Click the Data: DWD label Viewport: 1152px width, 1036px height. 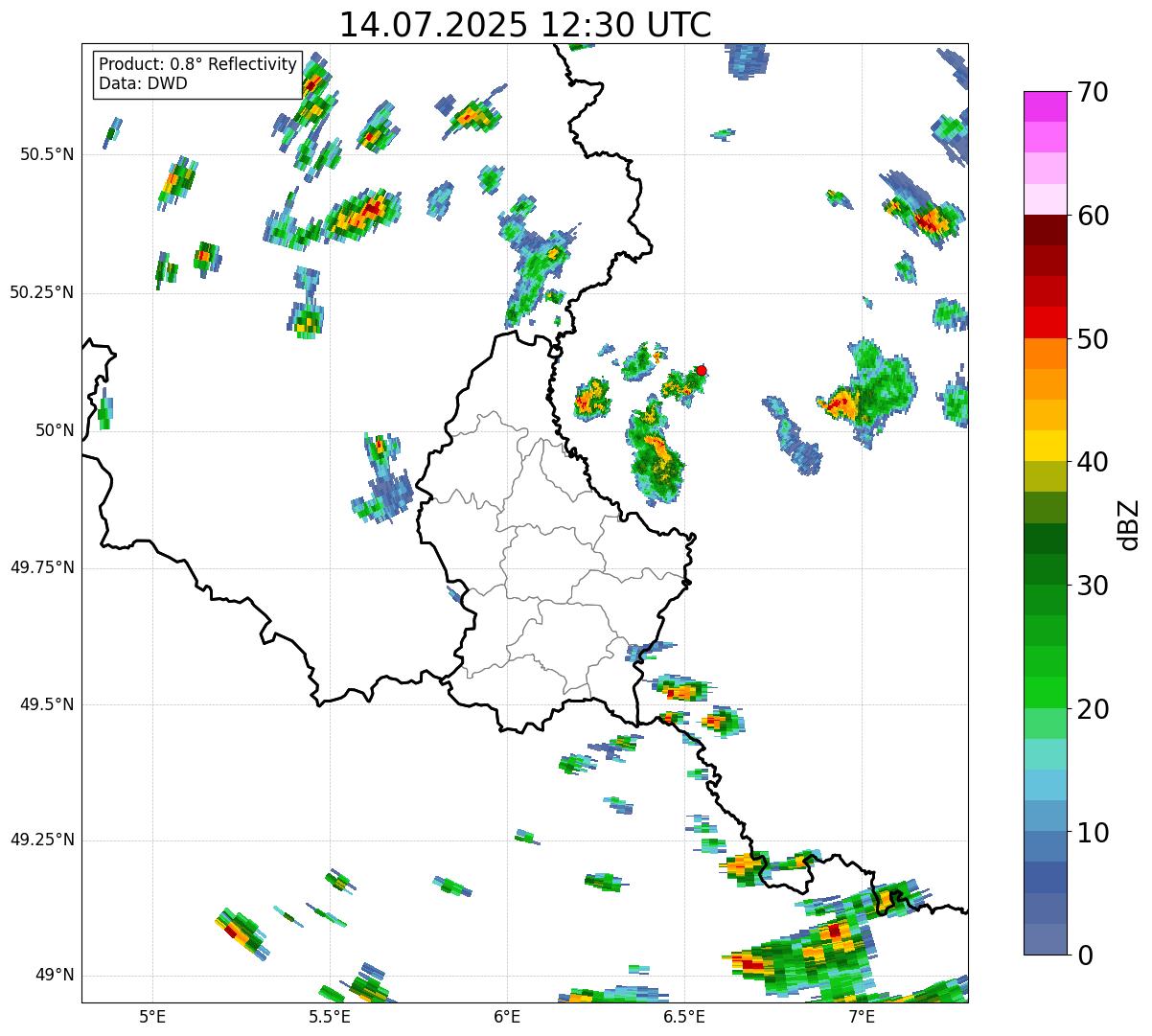[x=143, y=83]
